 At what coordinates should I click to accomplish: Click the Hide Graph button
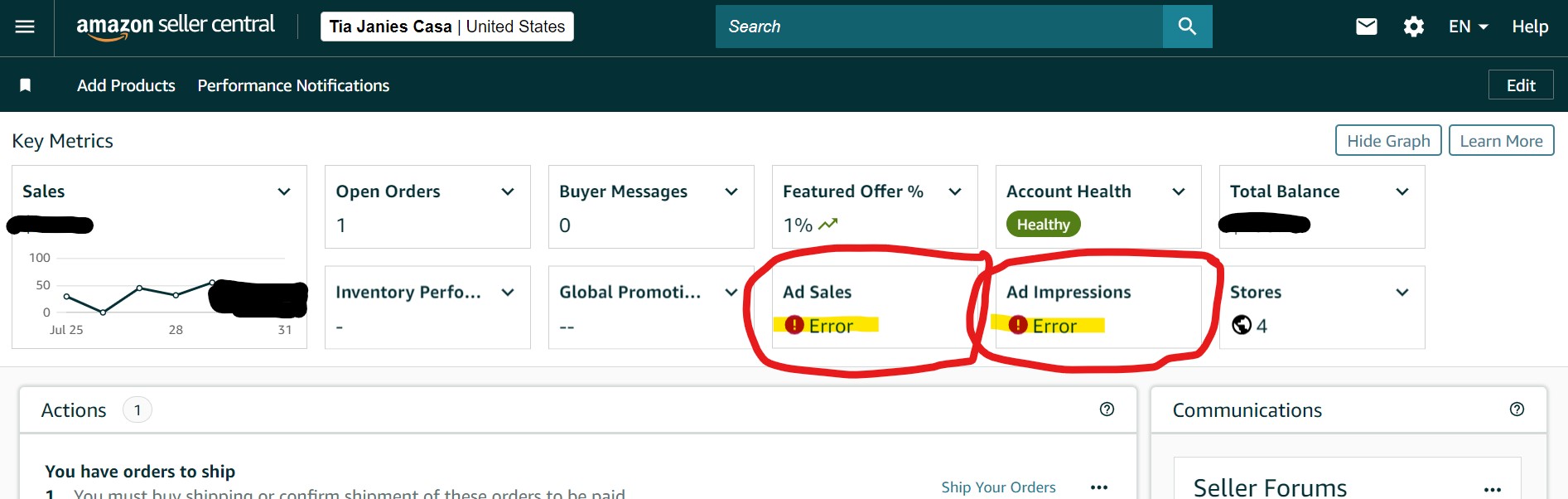click(1388, 141)
